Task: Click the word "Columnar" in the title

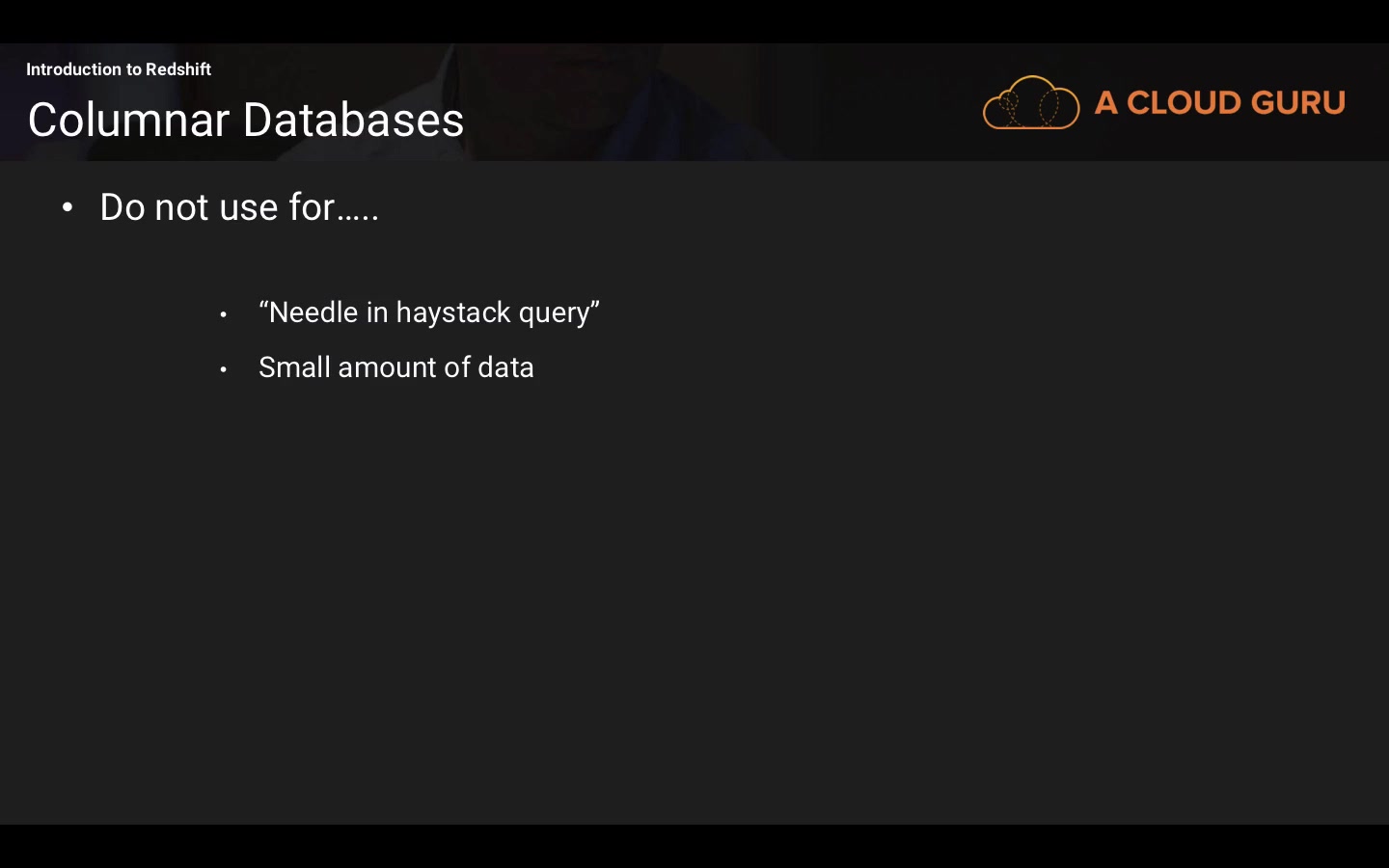Action: (129, 120)
